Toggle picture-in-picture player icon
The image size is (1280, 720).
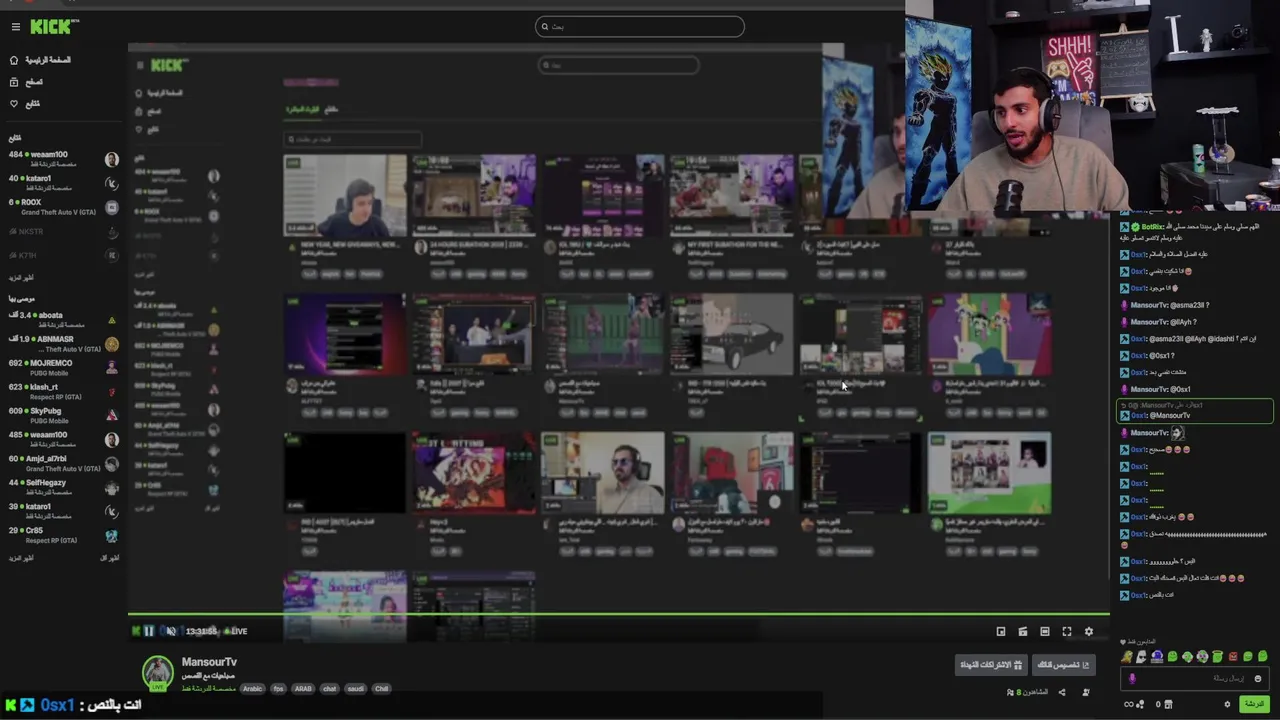[1001, 631]
